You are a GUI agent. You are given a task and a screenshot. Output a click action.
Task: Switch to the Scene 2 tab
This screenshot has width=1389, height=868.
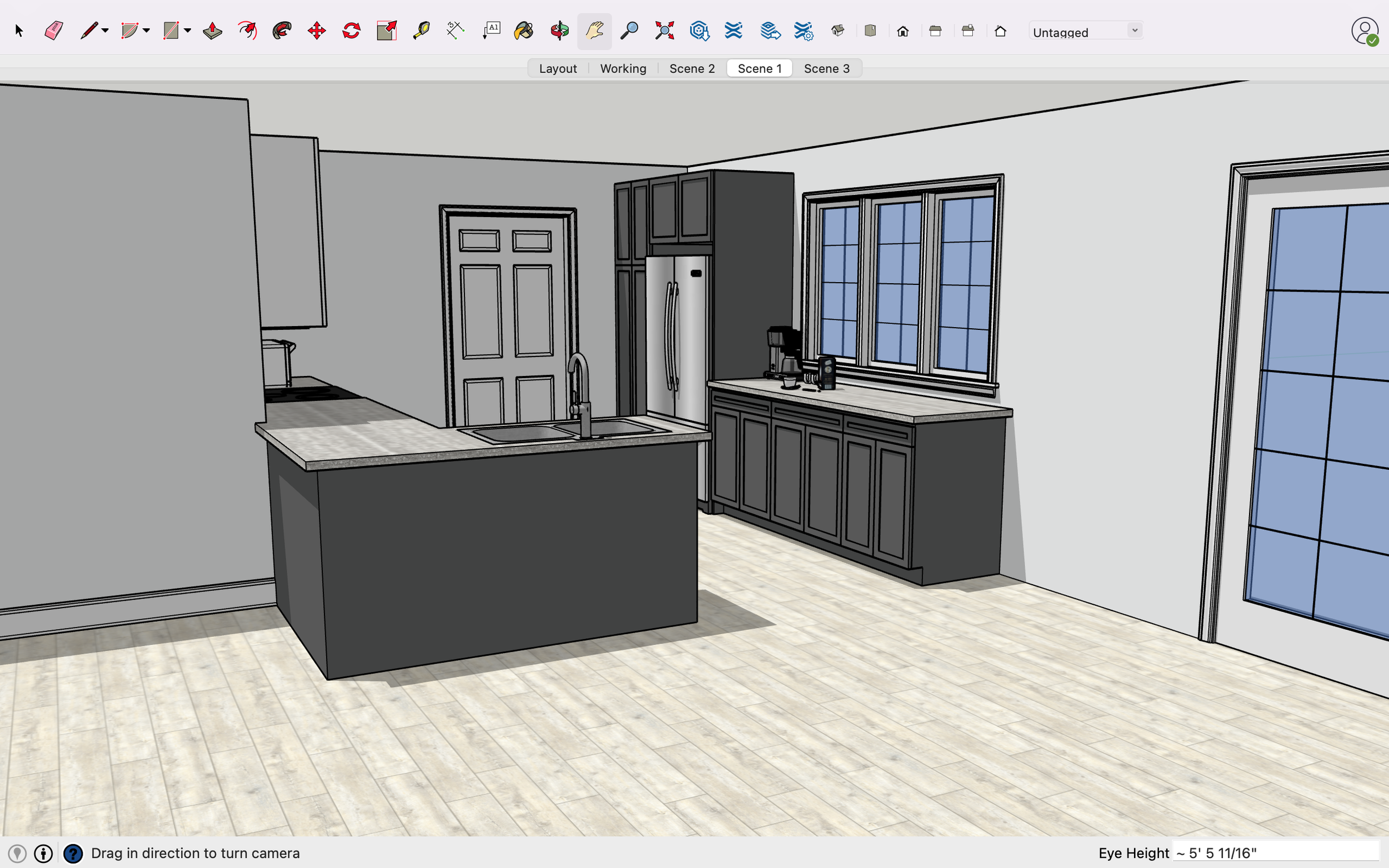692,68
